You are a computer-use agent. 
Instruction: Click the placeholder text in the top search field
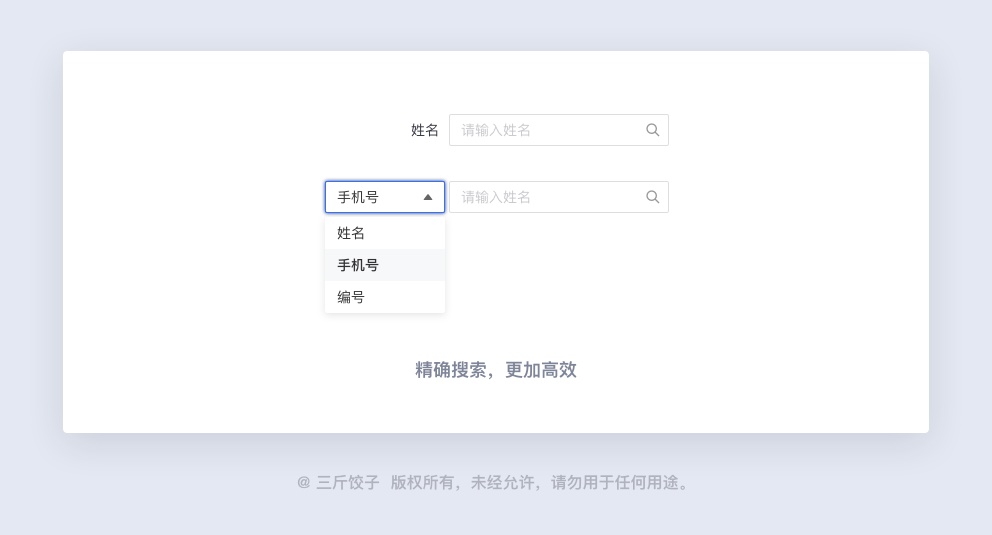[496, 130]
